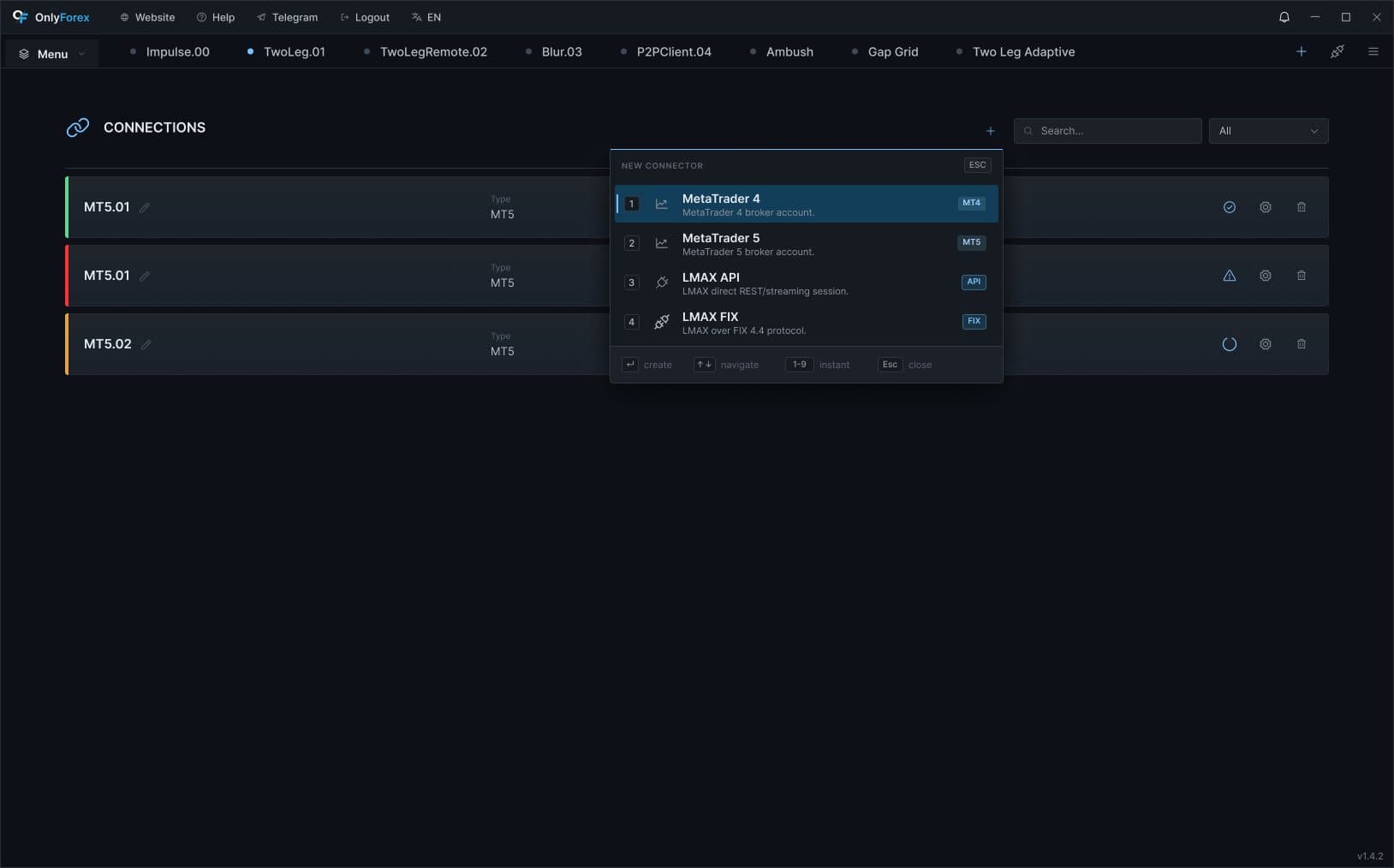1394x868 pixels.
Task: Click the MT4 badge
Action: (x=971, y=203)
